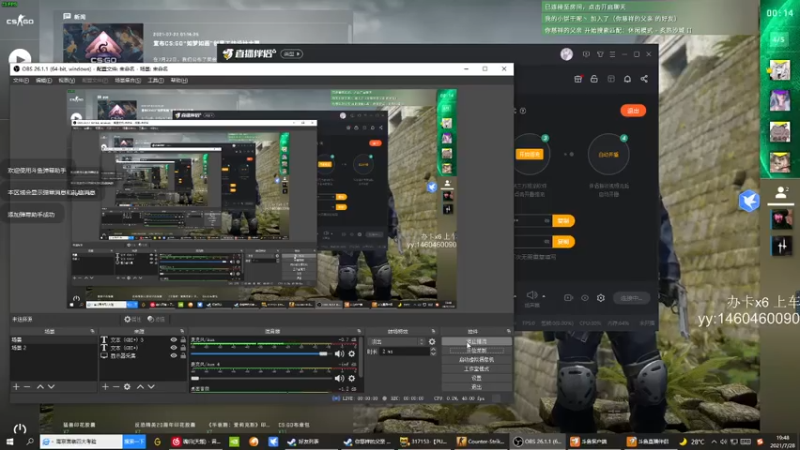This screenshot has width=800, height=450.
Task: Move scene up with arrow icon
Action: coord(40,387)
